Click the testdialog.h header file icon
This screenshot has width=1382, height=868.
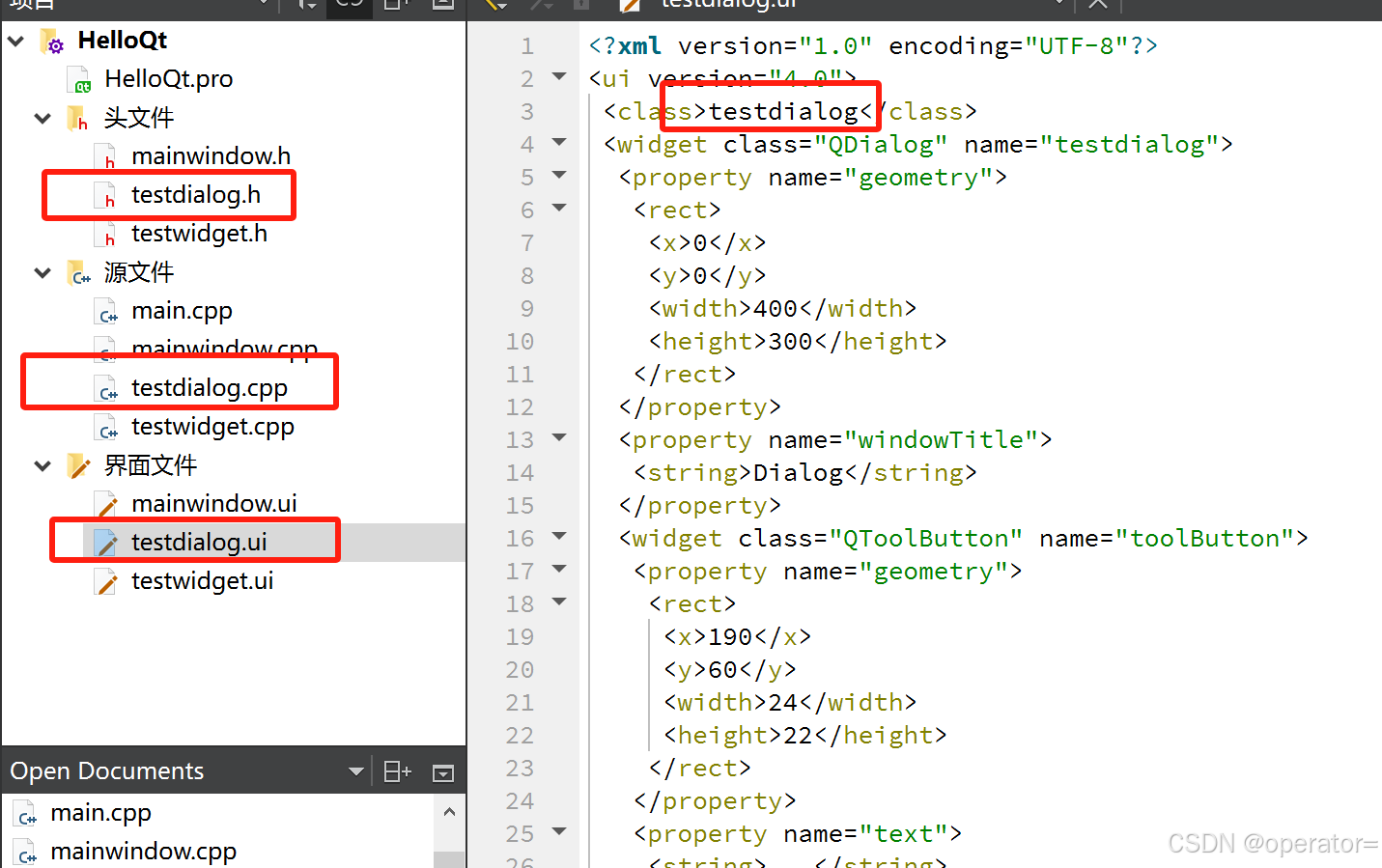pos(106,195)
